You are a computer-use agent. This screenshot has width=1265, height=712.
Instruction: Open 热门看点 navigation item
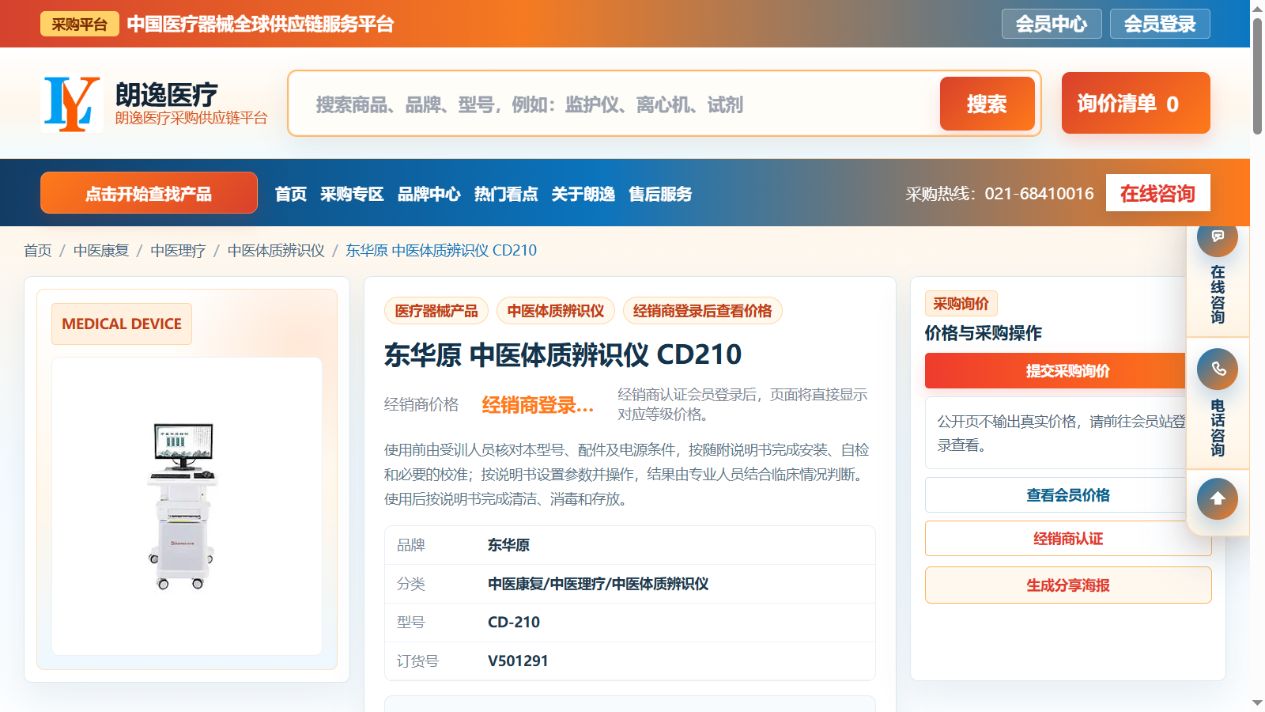point(506,194)
